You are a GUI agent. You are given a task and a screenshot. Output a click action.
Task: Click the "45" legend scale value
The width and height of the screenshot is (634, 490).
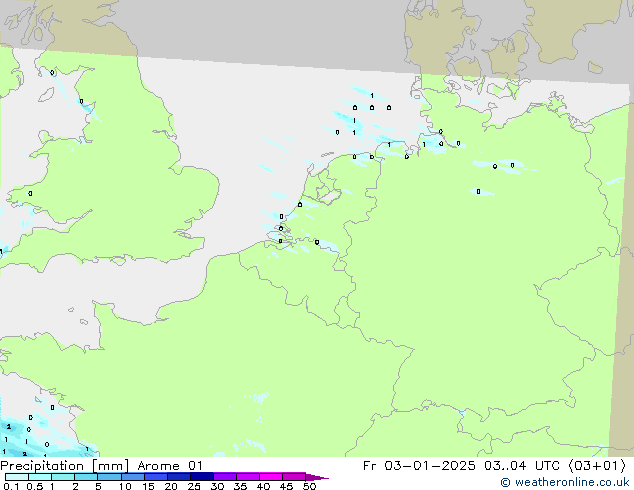286,486
